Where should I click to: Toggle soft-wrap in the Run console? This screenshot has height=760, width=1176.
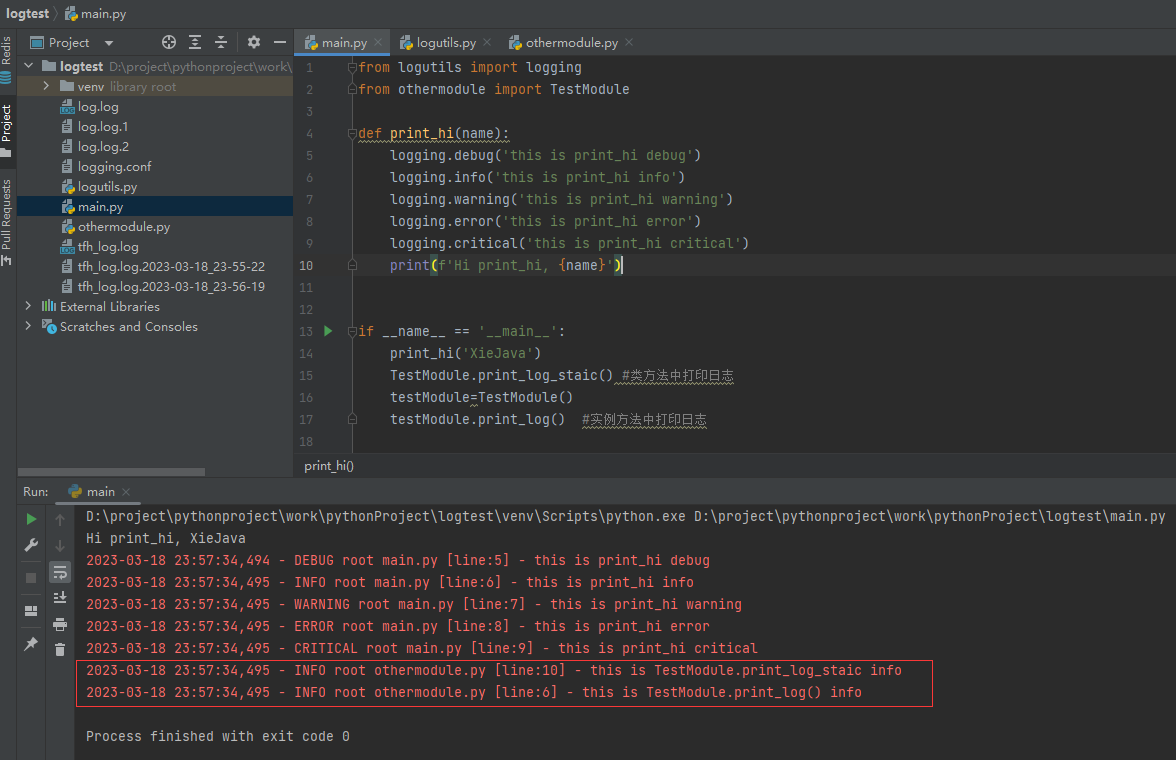click(60, 572)
